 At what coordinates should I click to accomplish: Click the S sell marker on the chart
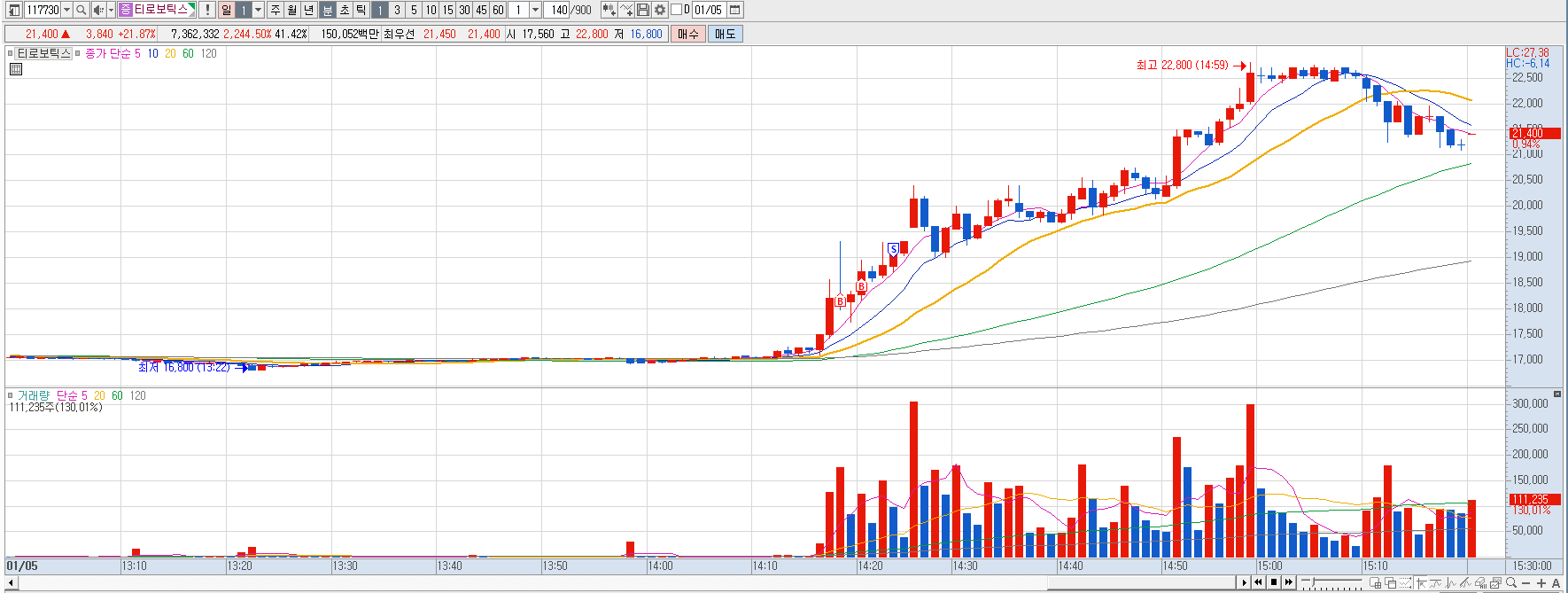tap(893, 249)
